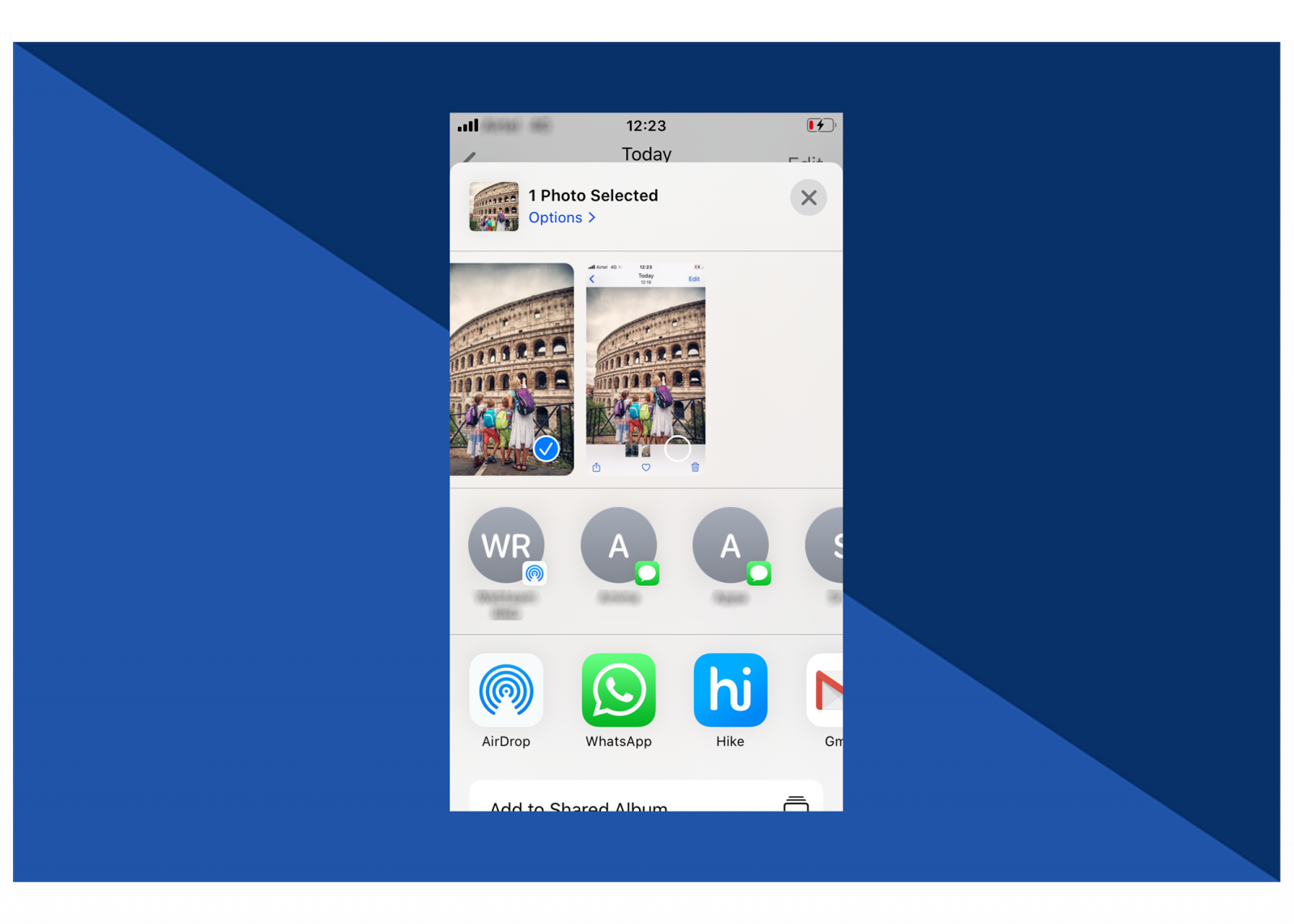This screenshot has width=1294, height=924.
Task: Select the AirDrop sharing icon
Action: coord(507,690)
